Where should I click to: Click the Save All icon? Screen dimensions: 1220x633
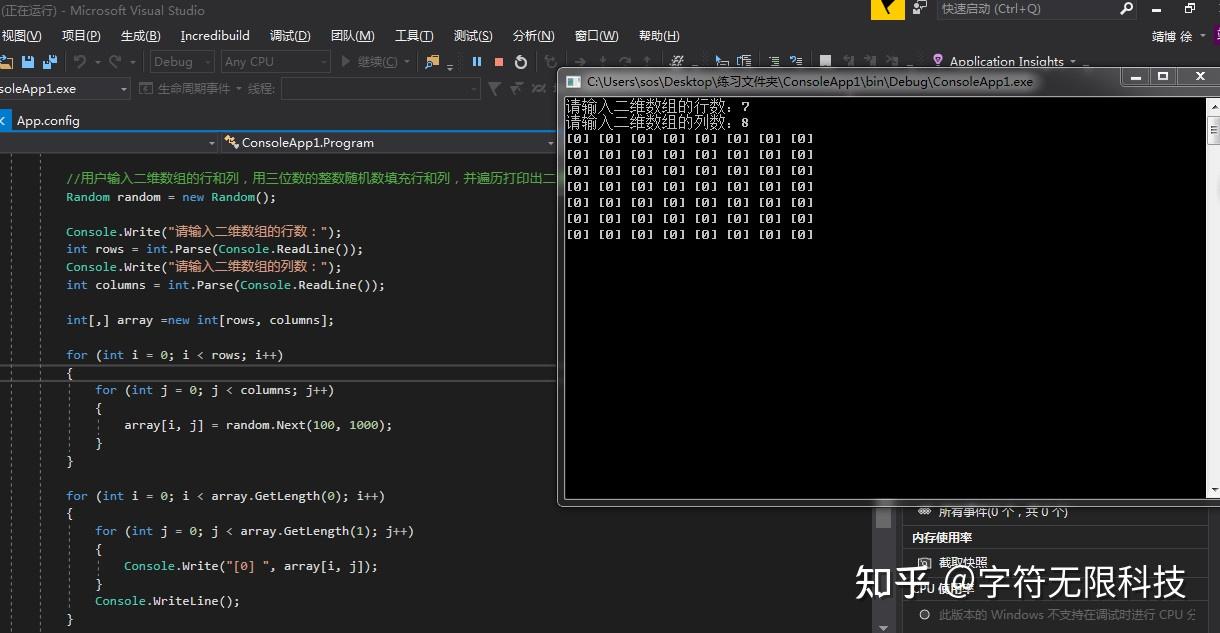tap(48, 62)
